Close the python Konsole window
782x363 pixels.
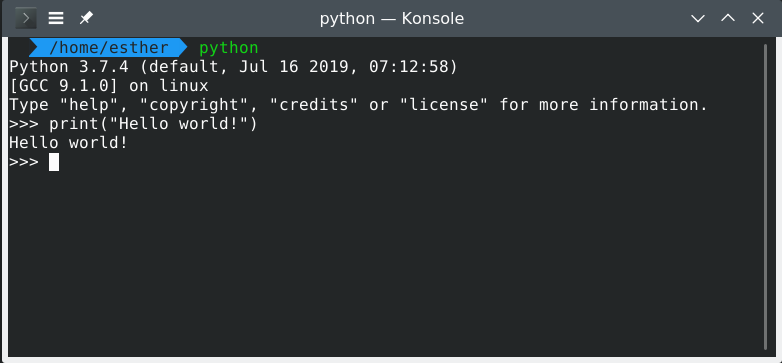point(758,19)
